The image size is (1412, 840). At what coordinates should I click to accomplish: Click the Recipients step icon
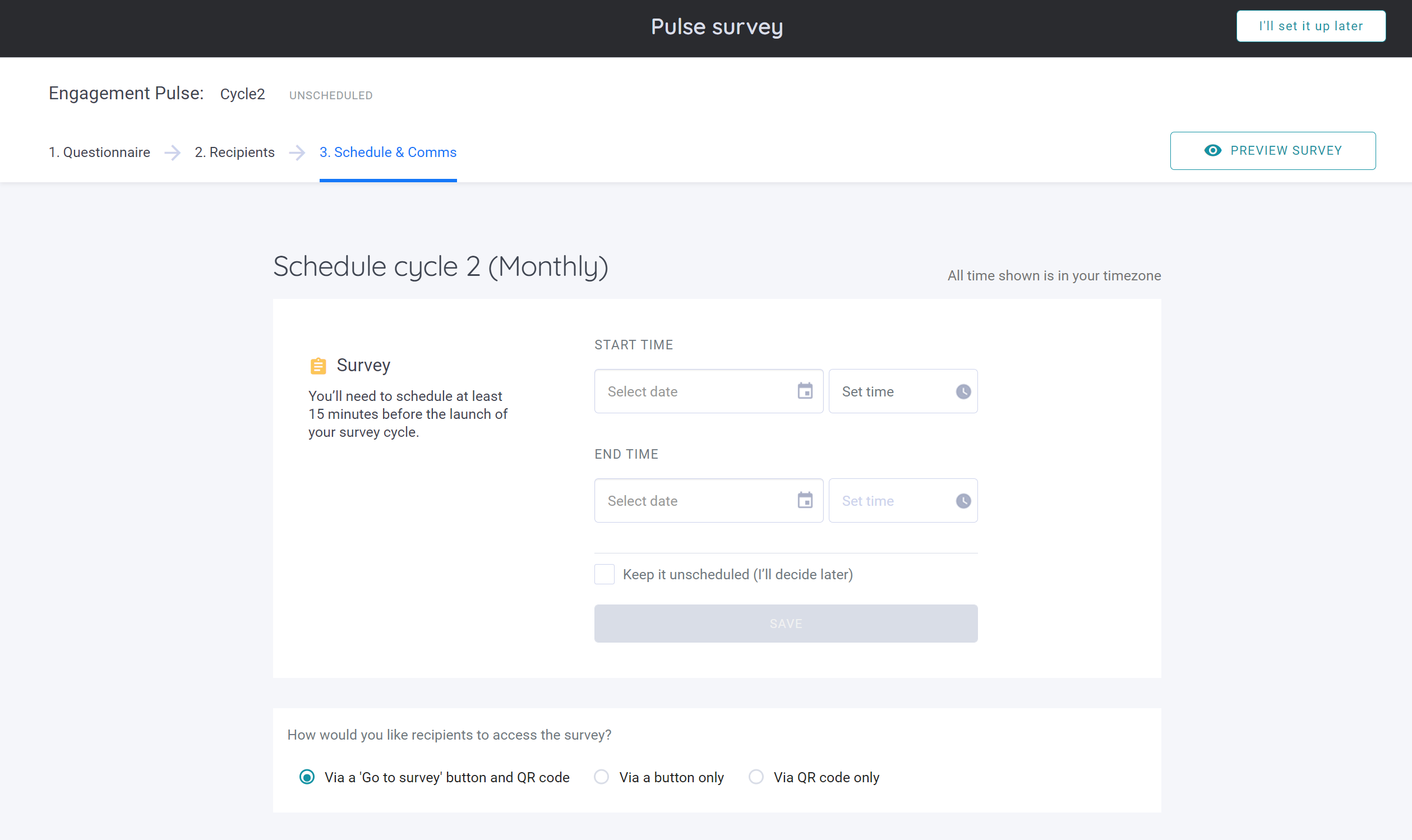click(x=234, y=152)
